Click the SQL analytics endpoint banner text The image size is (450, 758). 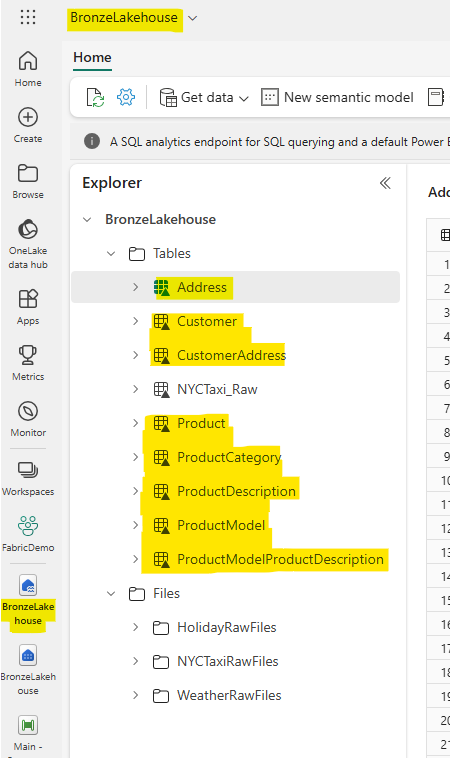279,142
